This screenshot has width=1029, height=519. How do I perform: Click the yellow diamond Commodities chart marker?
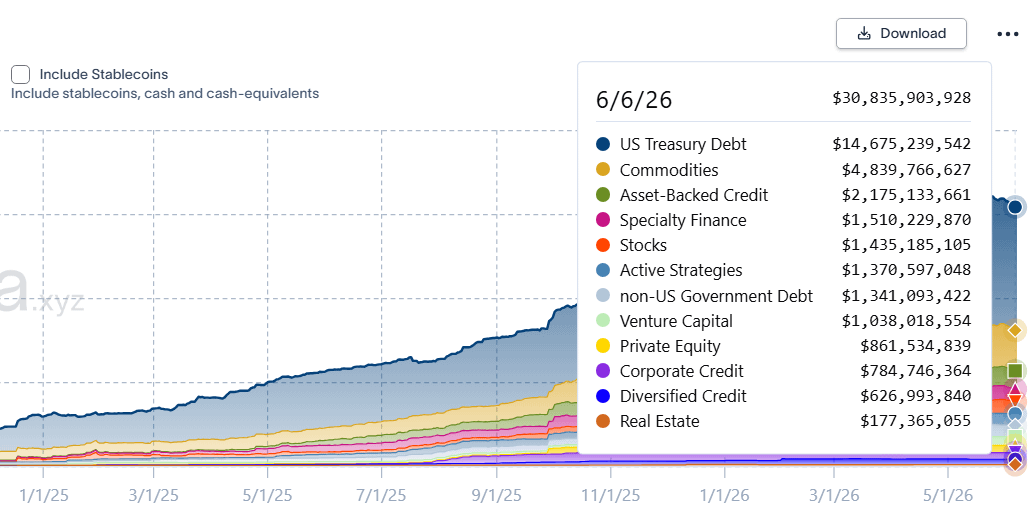(x=1015, y=329)
